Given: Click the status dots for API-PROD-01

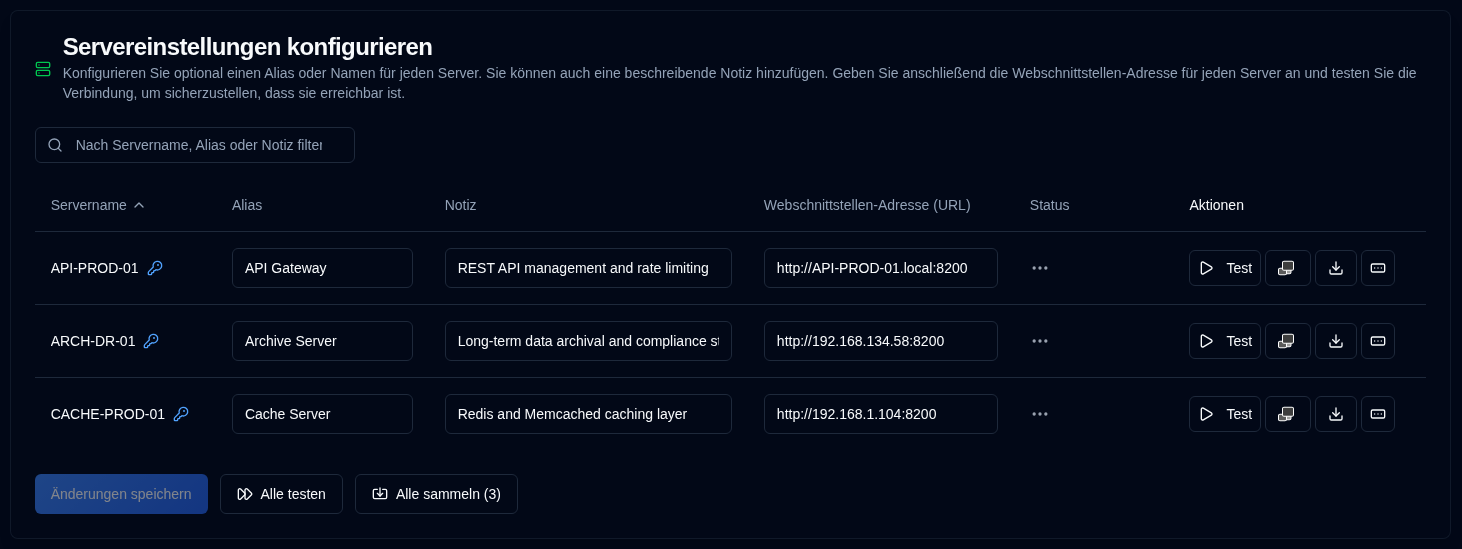Looking at the screenshot, I should [1040, 268].
